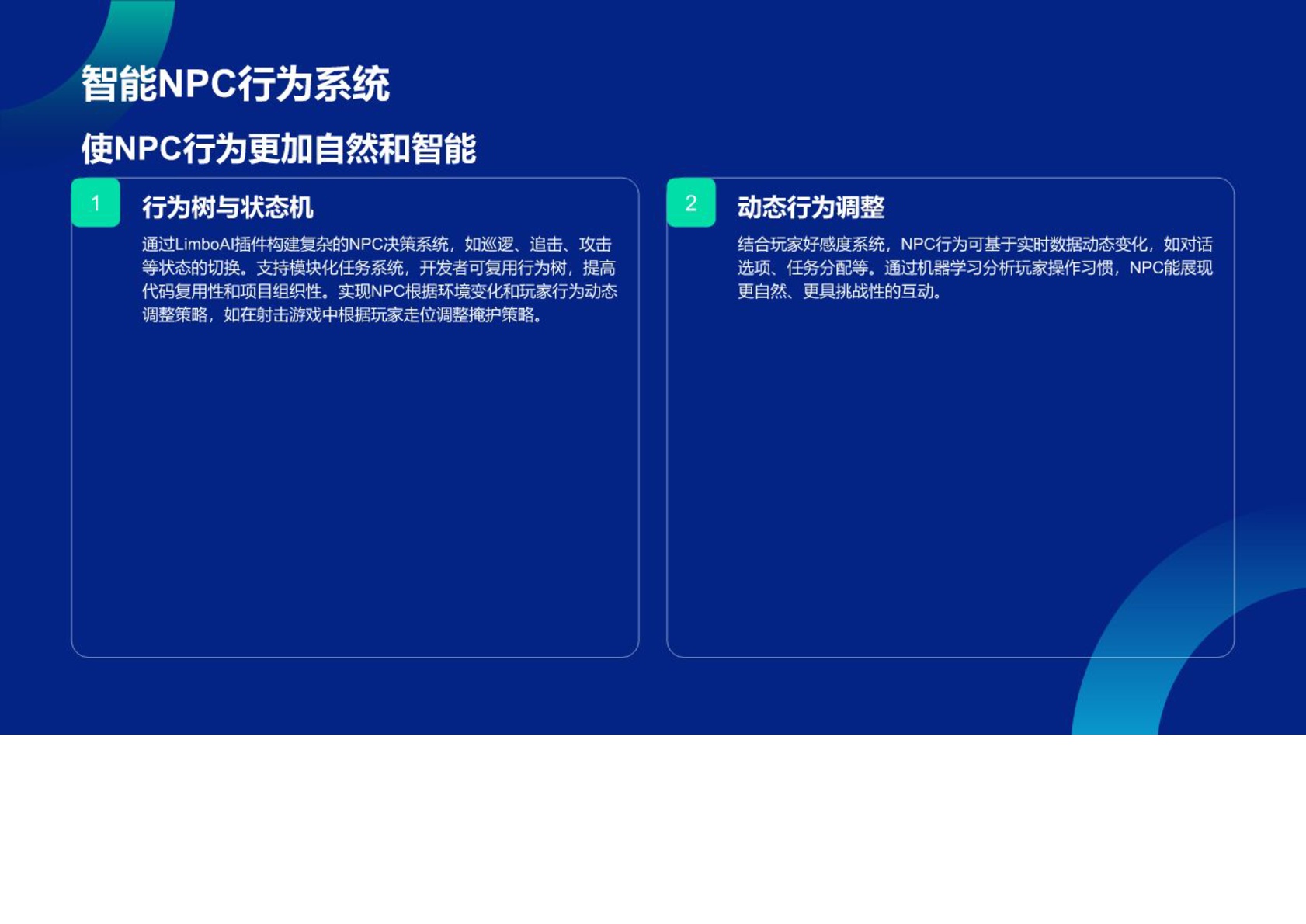The width and height of the screenshot is (1306, 924).
Task: Select the badge beside 动态行为调整 heading
Action: pos(689,203)
